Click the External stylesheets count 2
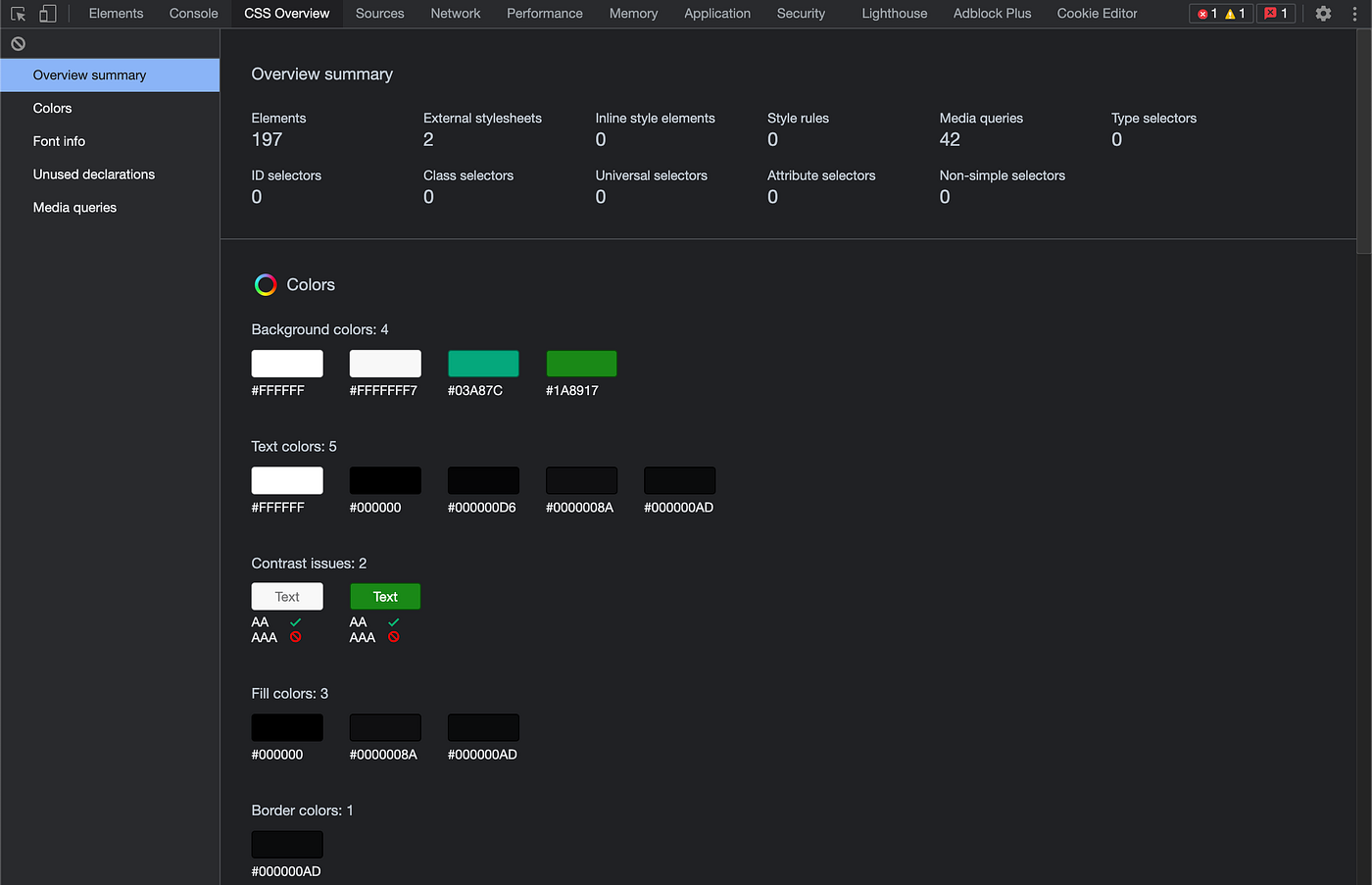This screenshot has width=1372, height=885. tap(428, 139)
